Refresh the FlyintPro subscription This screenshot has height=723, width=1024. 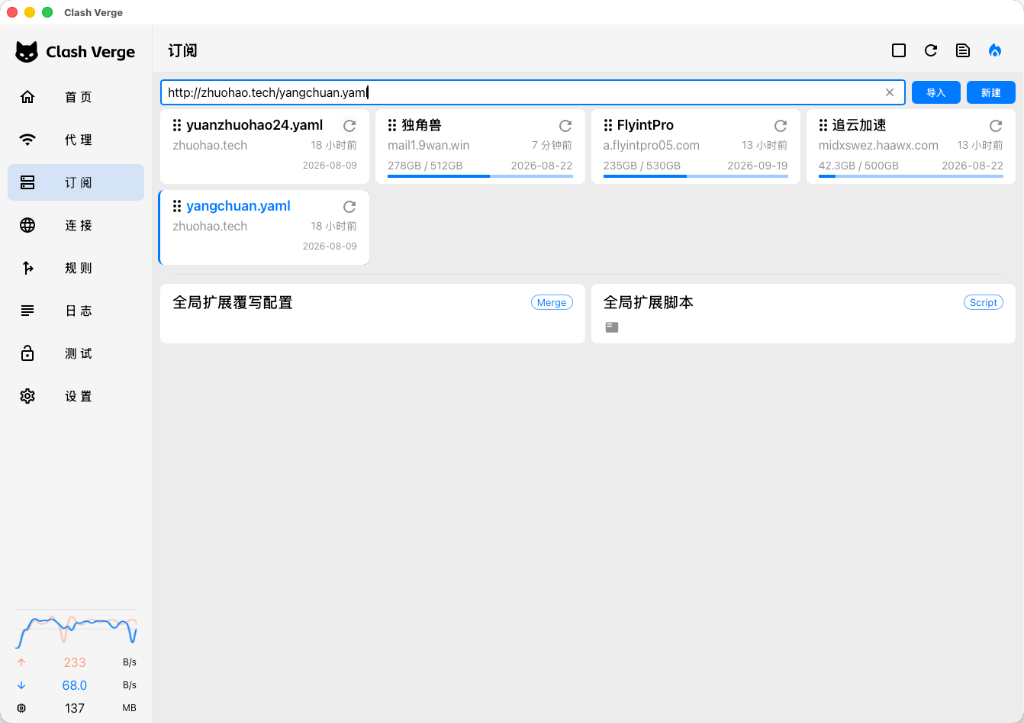(780, 125)
